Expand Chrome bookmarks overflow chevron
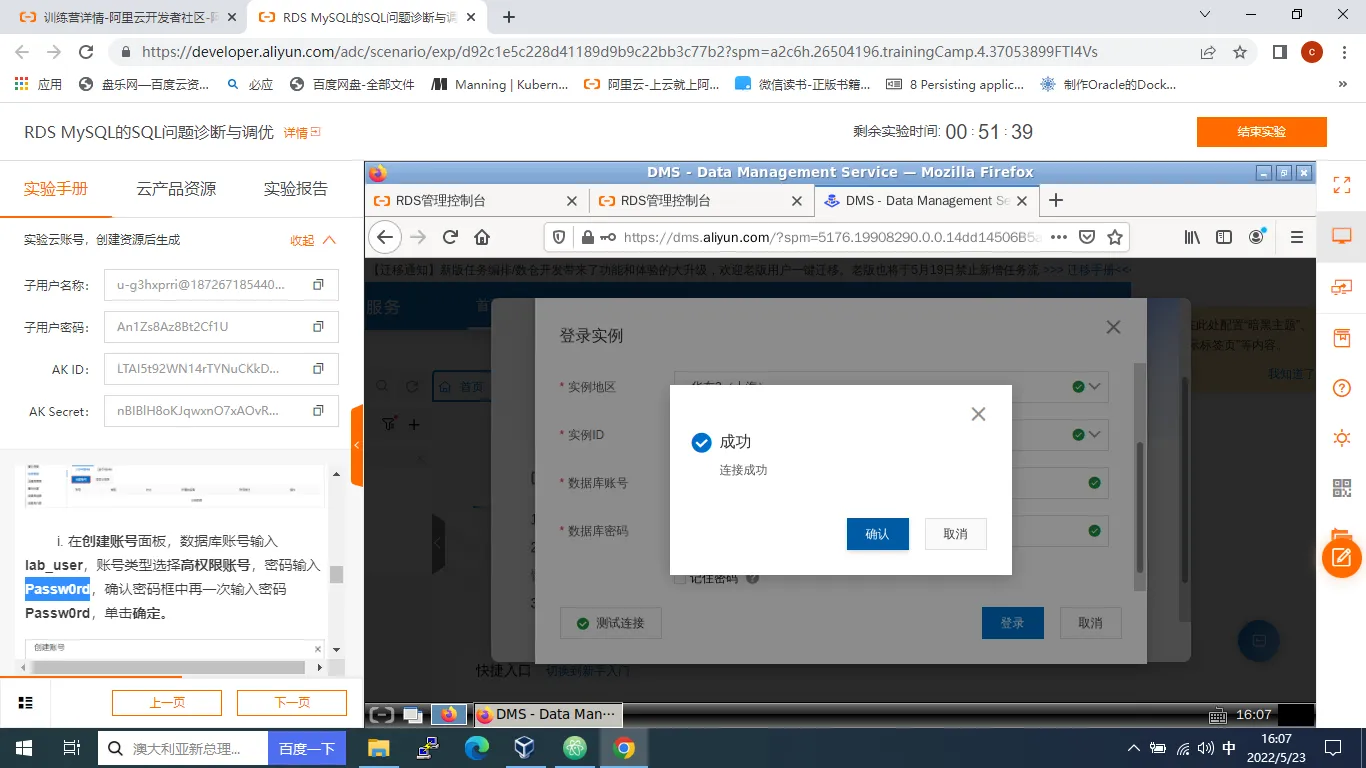1366x768 pixels. point(1342,85)
